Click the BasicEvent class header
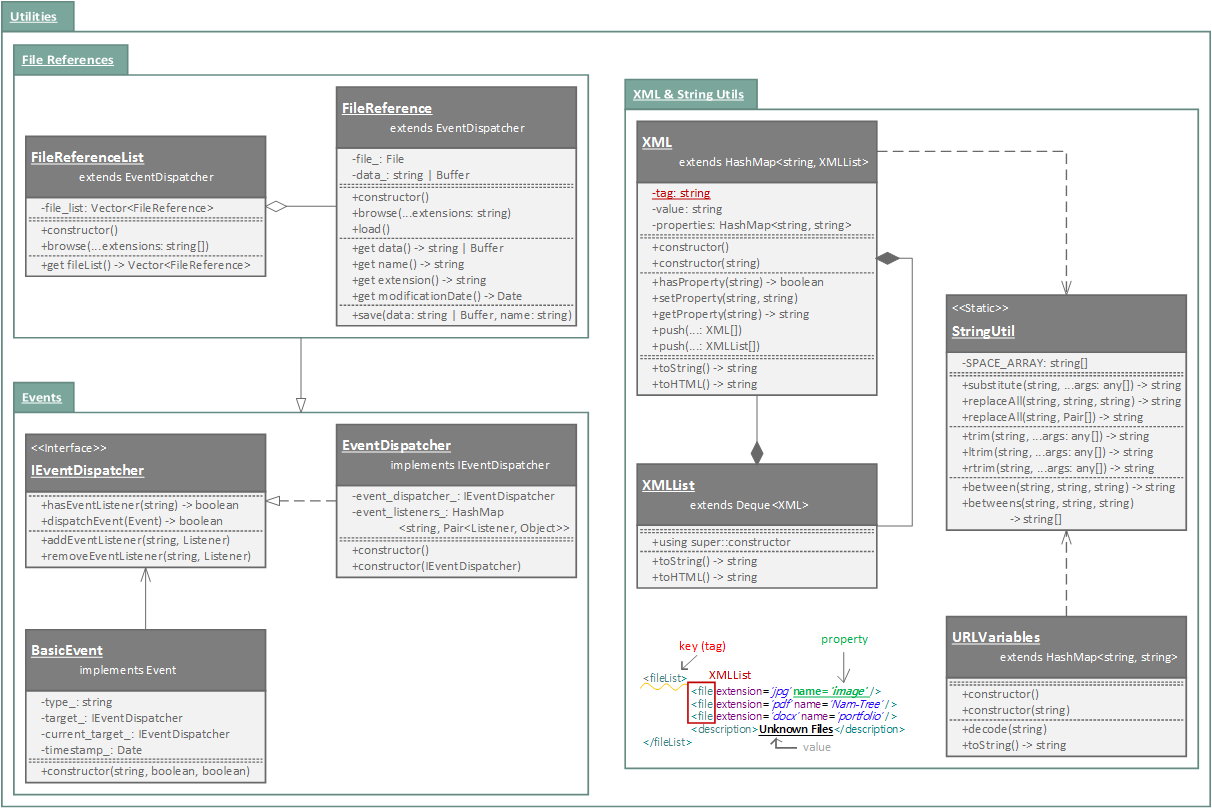This screenshot has width=1212, height=808. (x=67, y=650)
